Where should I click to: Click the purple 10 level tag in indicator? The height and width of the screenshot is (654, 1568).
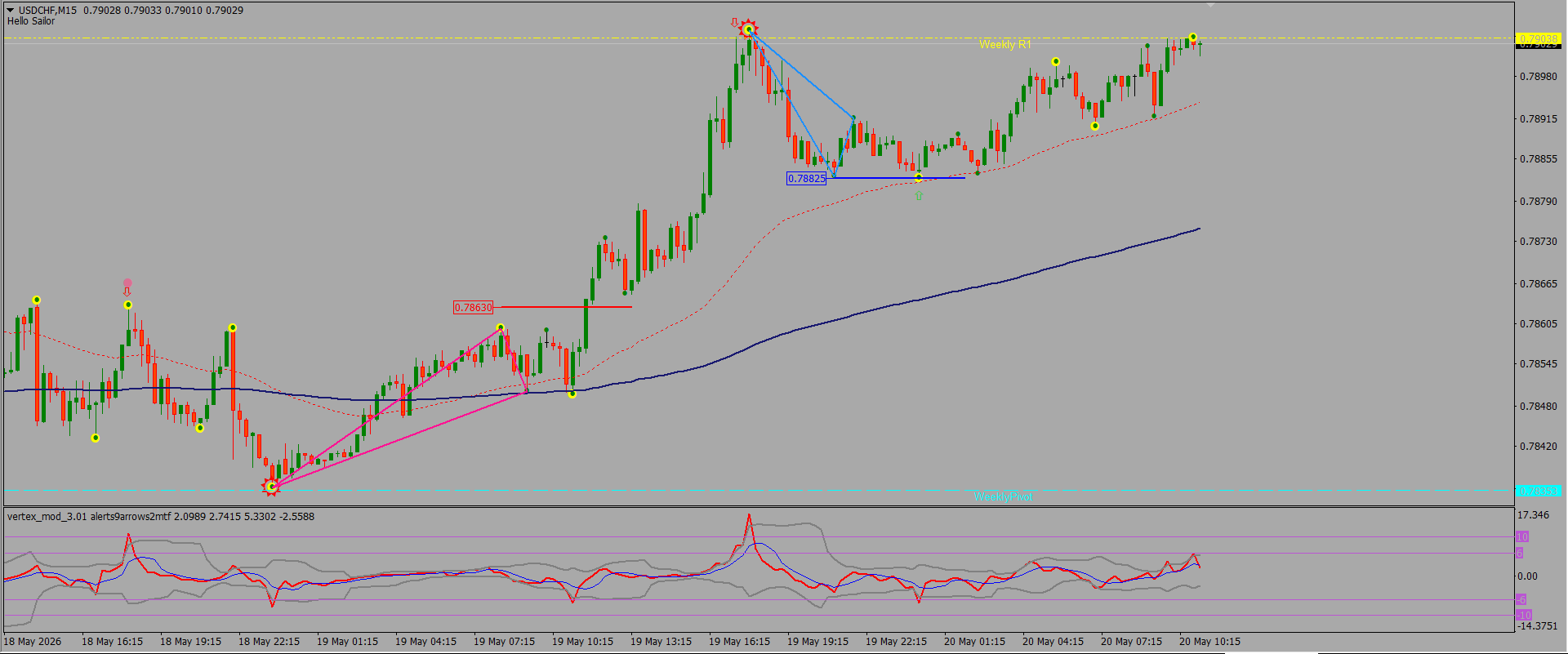1522,536
